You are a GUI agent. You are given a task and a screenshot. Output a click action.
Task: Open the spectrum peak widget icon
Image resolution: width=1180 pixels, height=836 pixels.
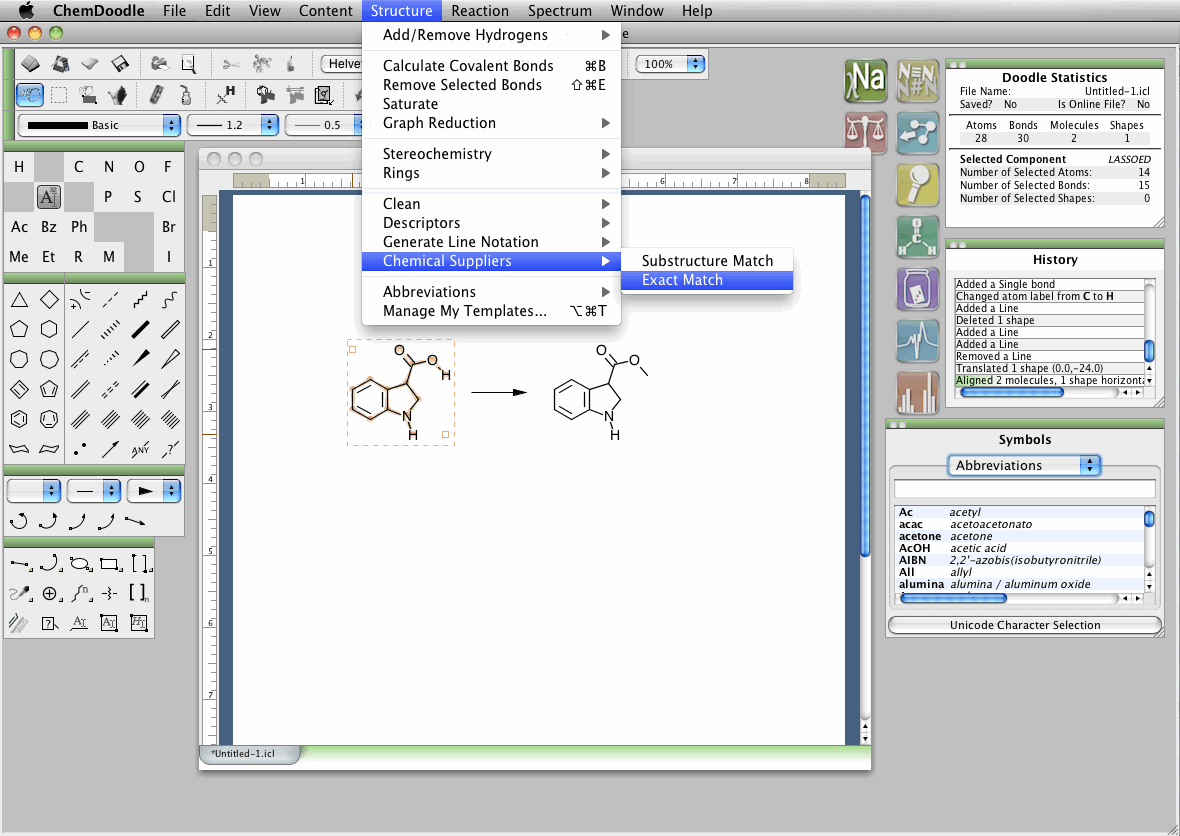[917, 339]
